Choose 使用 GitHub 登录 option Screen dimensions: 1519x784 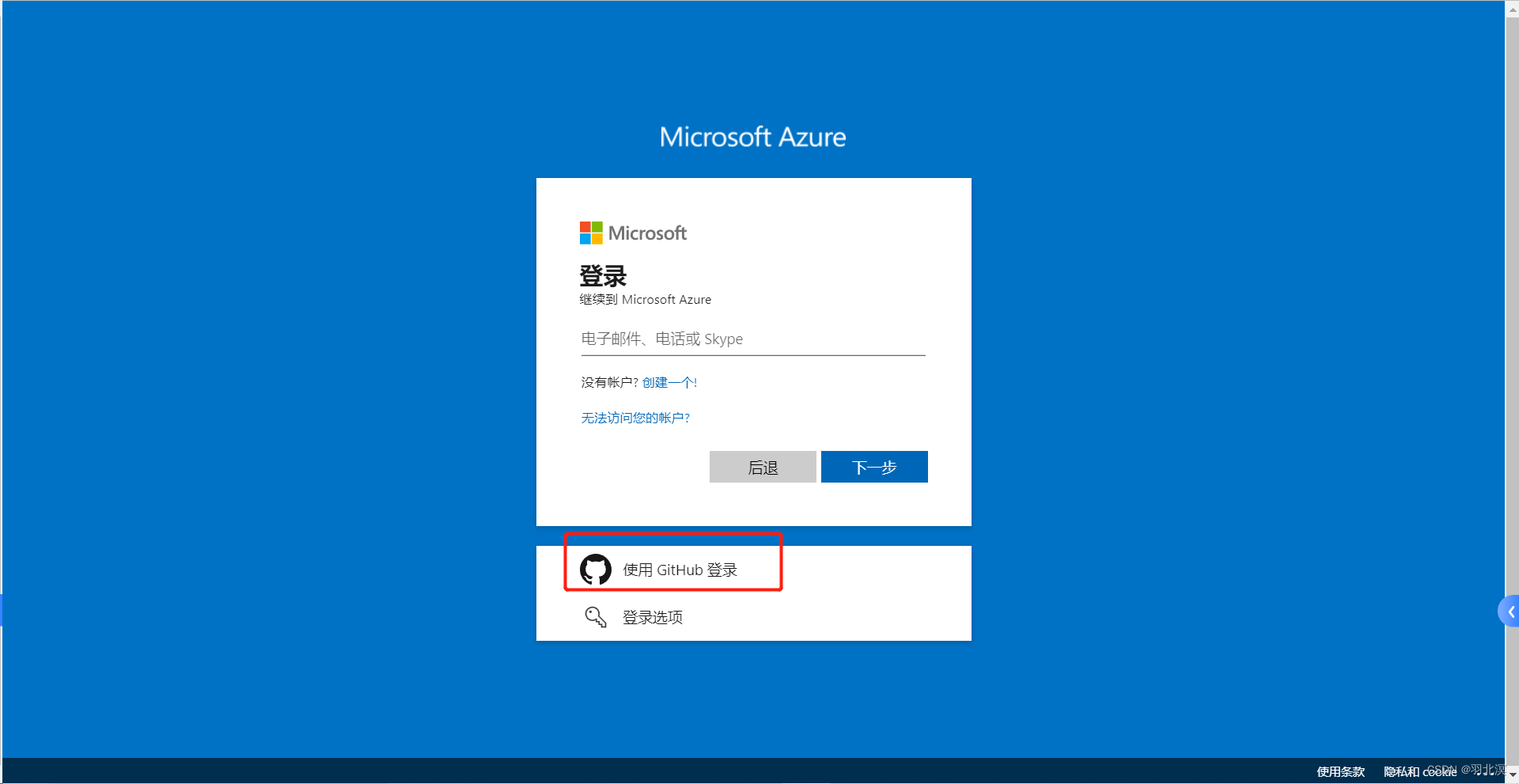[753, 570]
